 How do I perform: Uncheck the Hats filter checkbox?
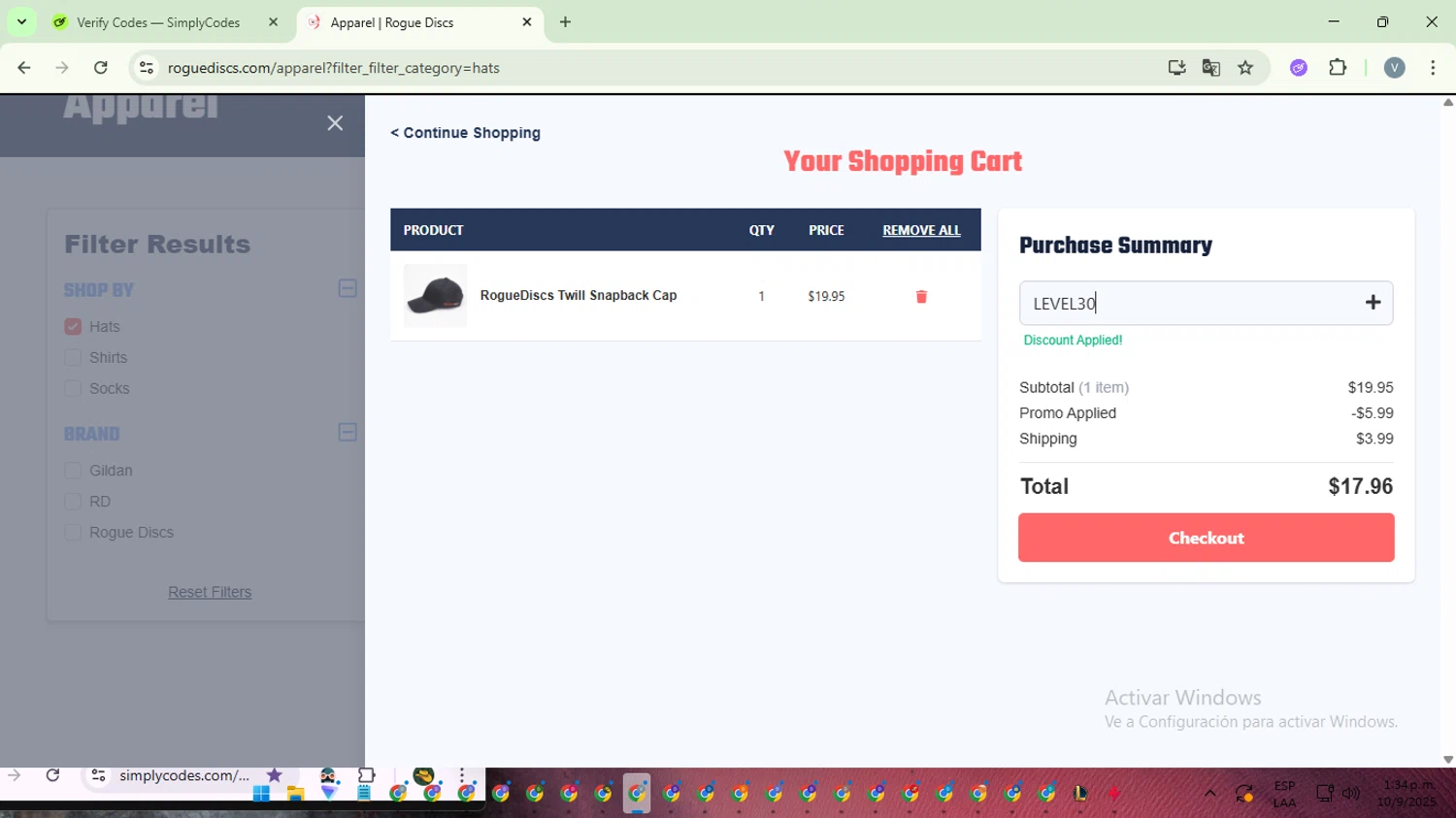(x=73, y=326)
